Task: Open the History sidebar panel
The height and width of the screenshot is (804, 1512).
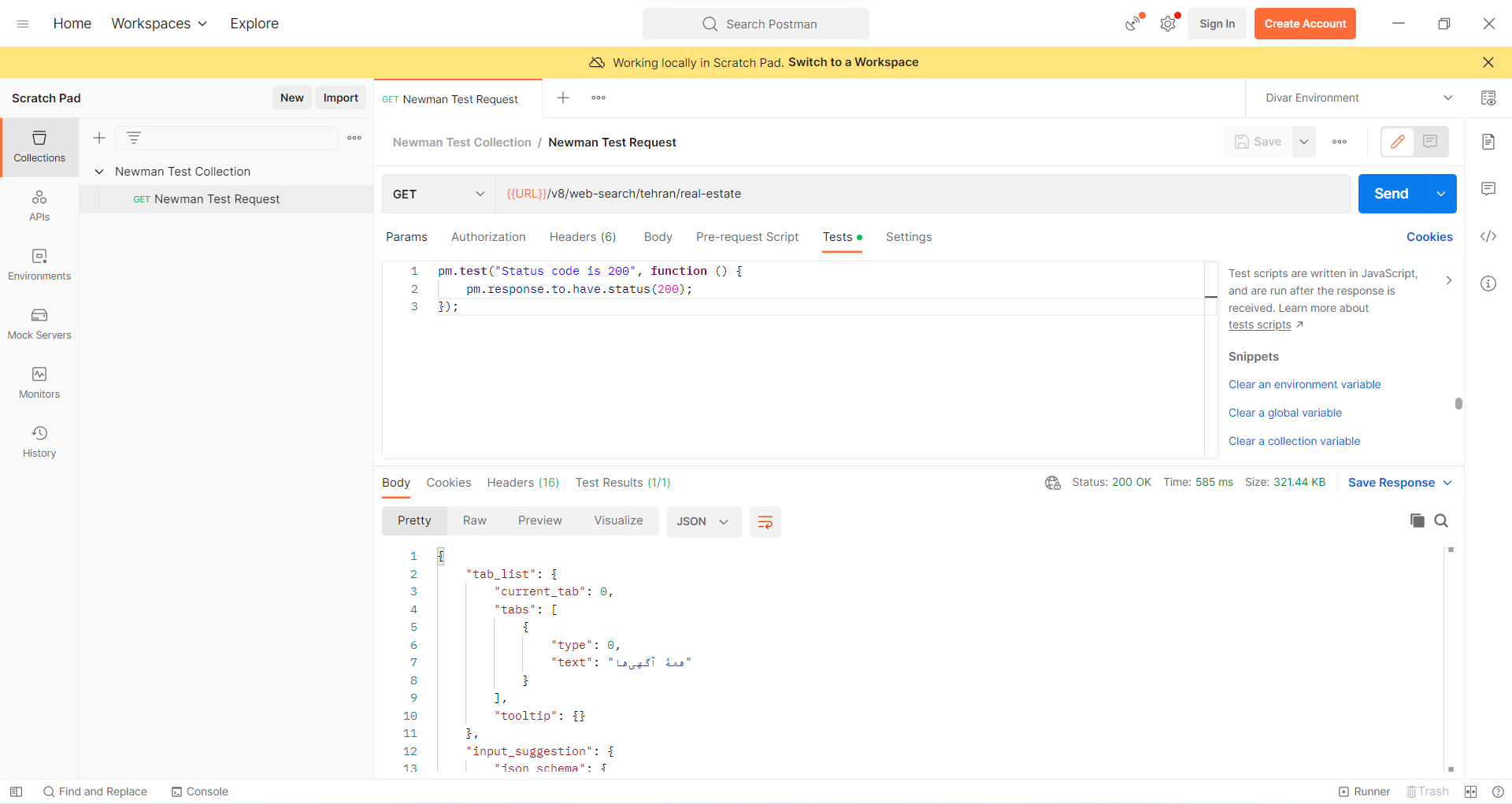Action: (x=39, y=442)
